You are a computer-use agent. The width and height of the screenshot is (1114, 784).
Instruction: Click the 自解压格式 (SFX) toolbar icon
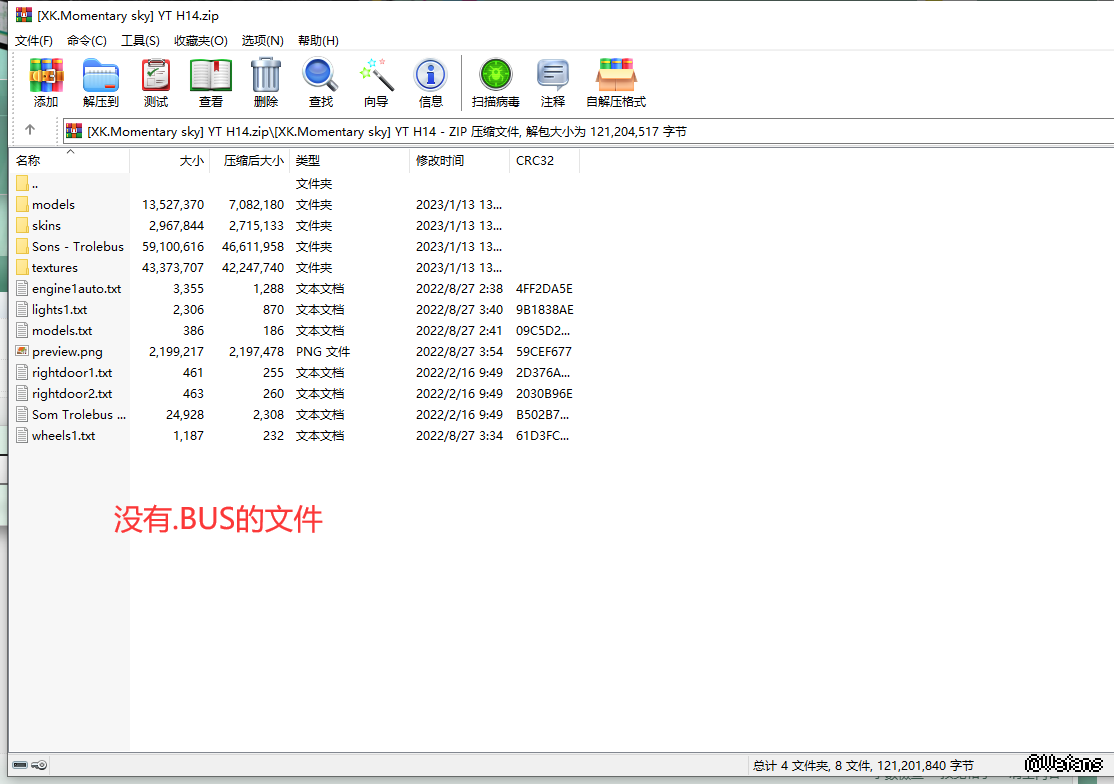pyautogui.click(x=616, y=75)
